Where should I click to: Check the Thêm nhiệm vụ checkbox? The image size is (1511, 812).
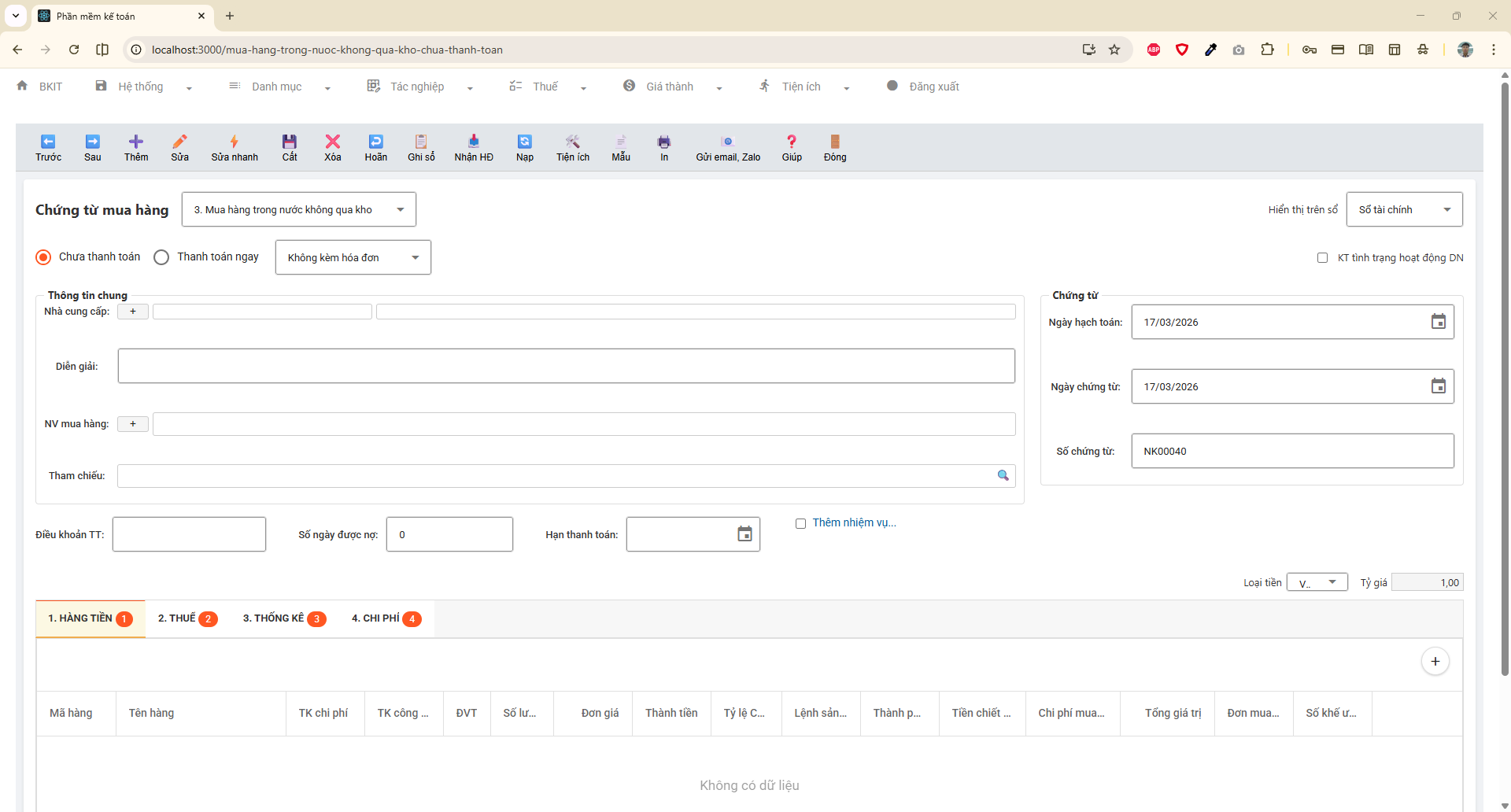coord(800,523)
